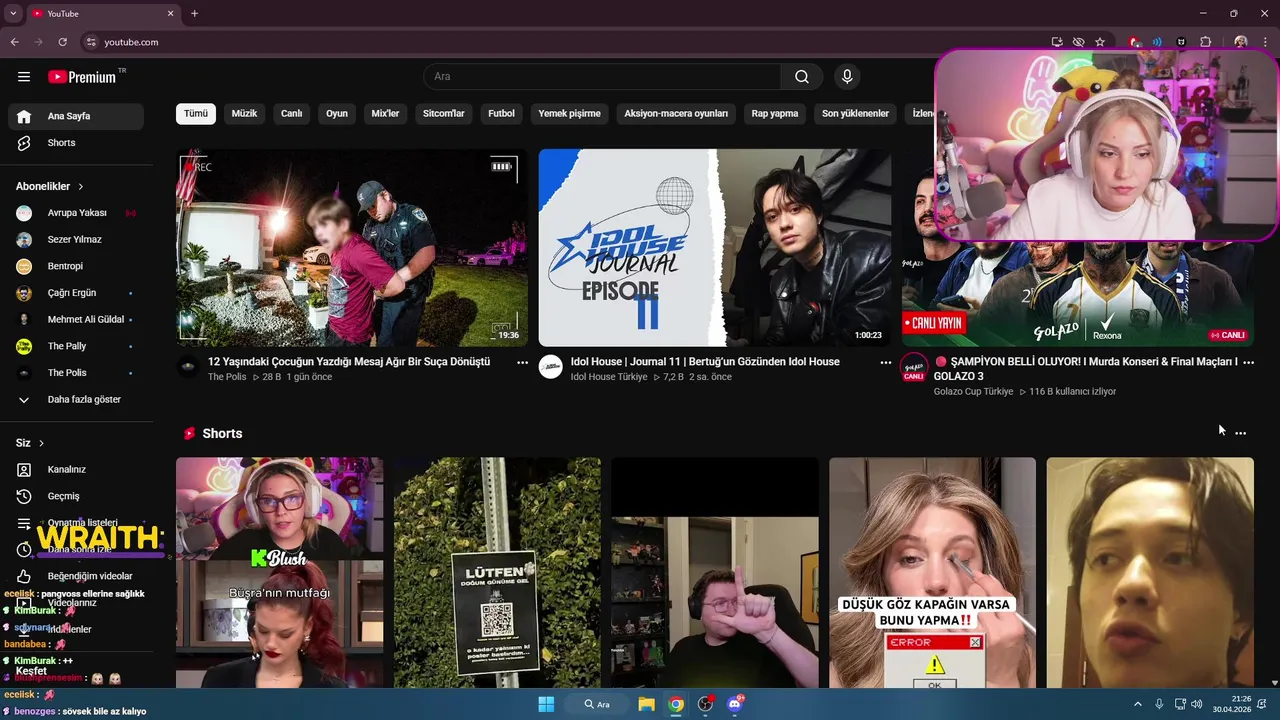Click Idol House Türkiye channel name

(x=609, y=377)
